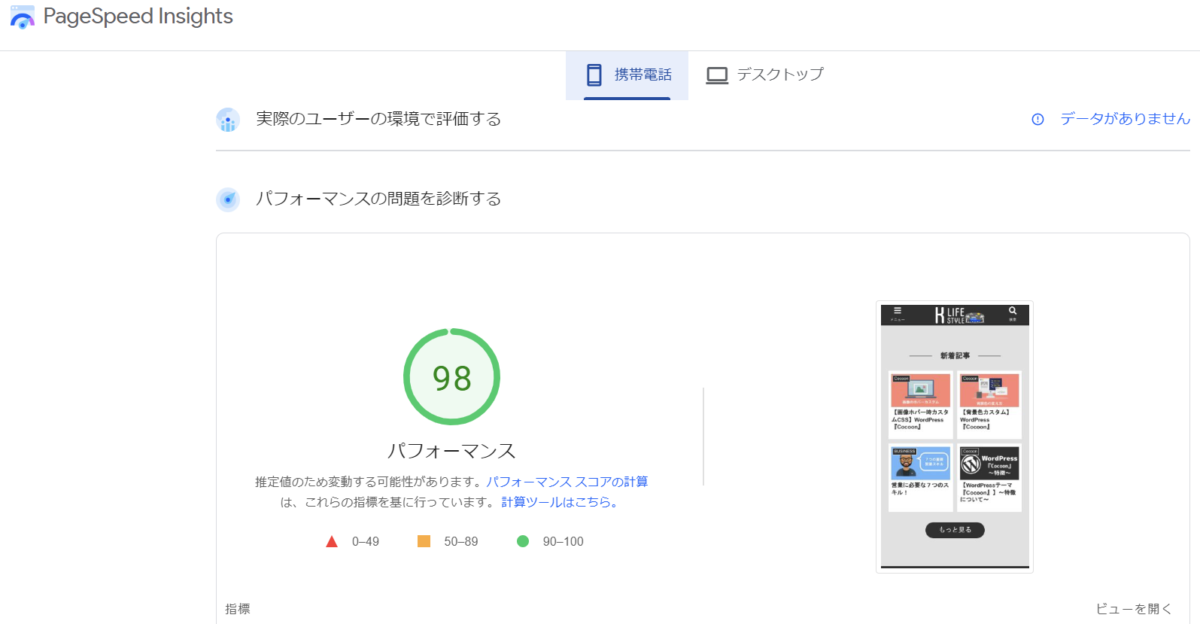Viewport: 1200px width, 624px height.
Task: Open the パフォーマンス スコアの計算 link
Action: pyautogui.click(x=568, y=481)
